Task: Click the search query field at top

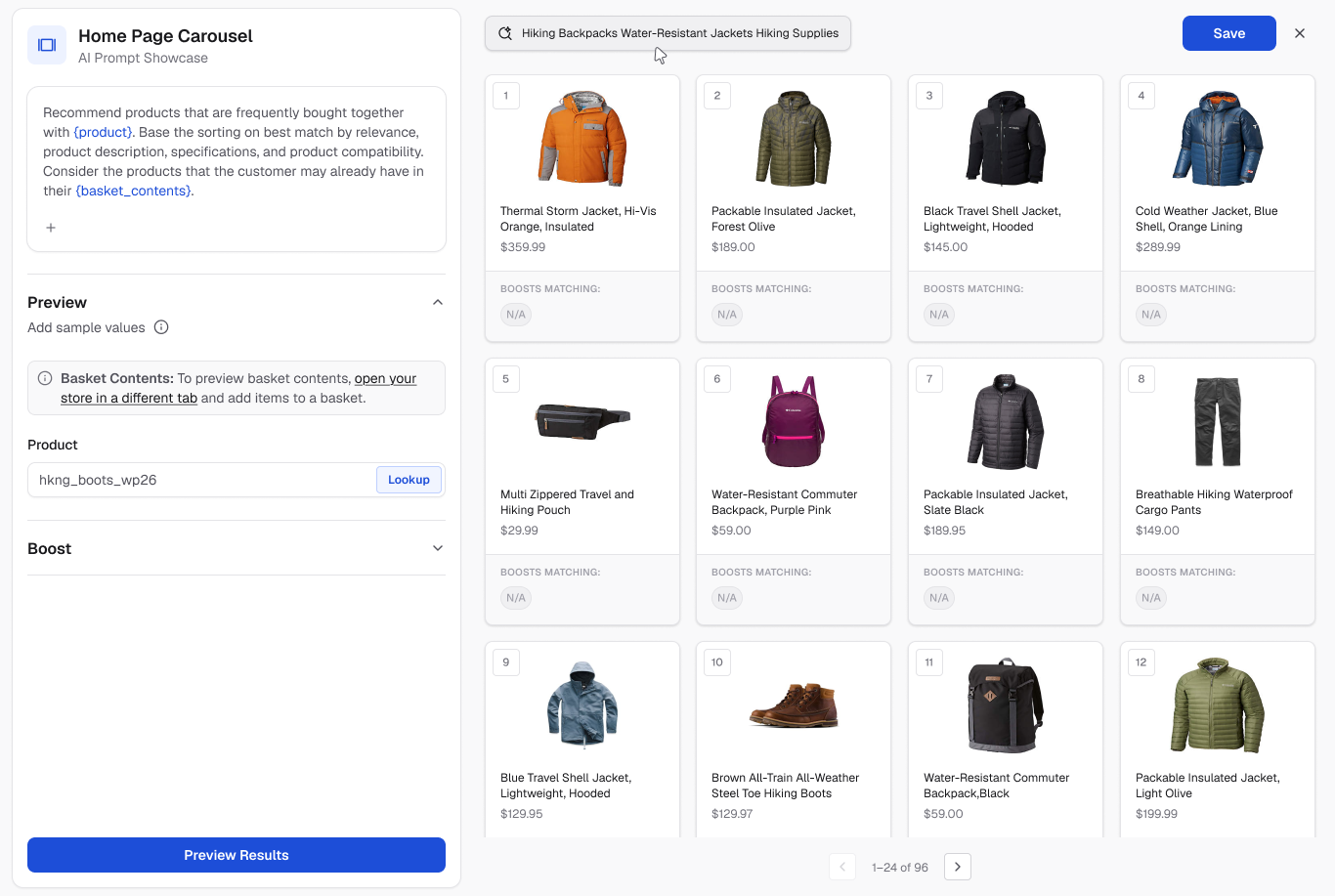Action: pyautogui.click(x=668, y=33)
